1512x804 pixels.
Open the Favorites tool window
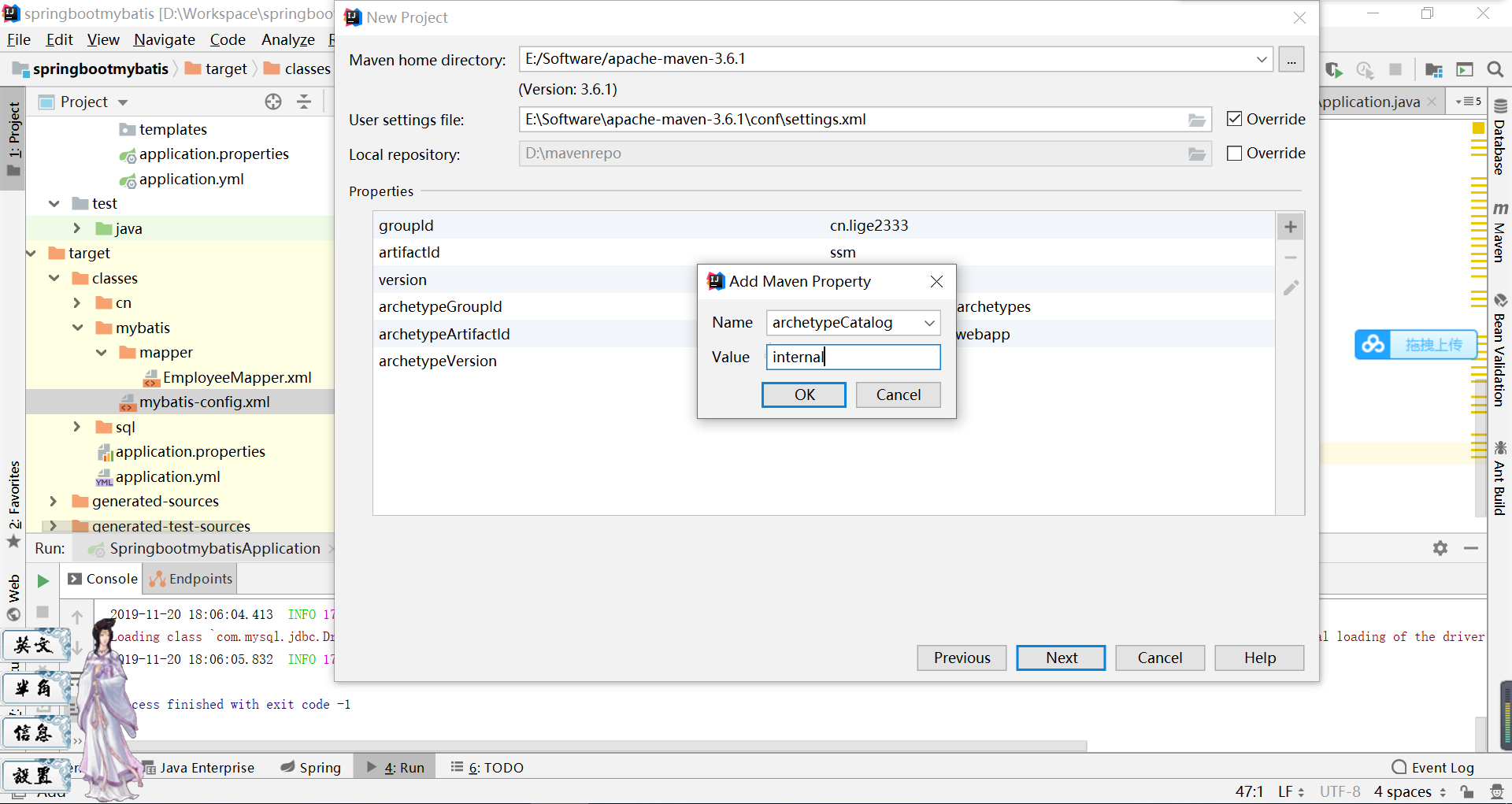point(13,504)
